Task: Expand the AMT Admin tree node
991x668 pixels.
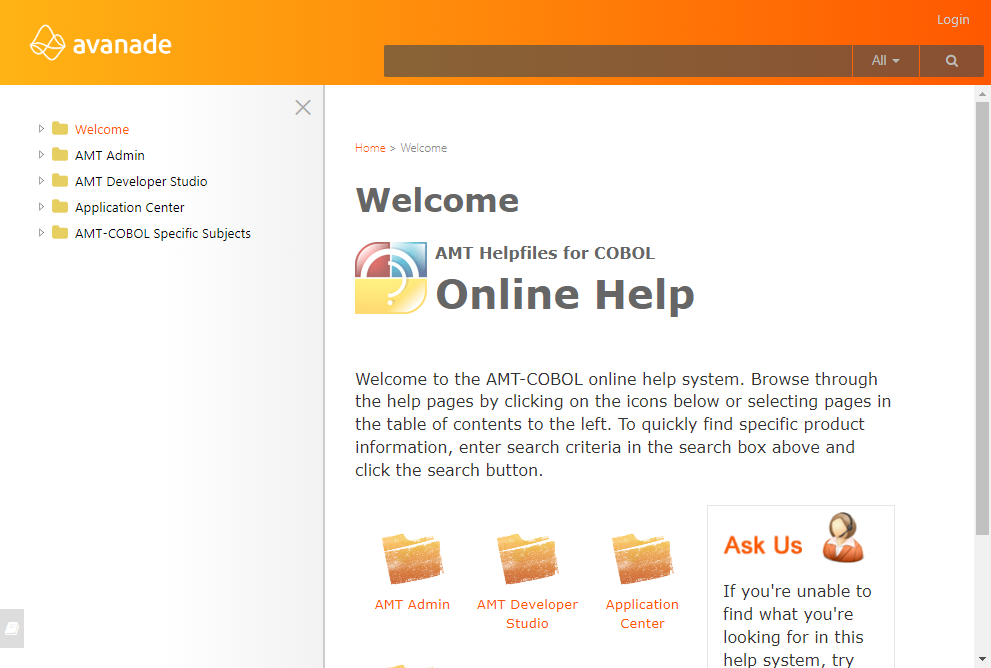Action: pyautogui.click(x=41, y=155)
